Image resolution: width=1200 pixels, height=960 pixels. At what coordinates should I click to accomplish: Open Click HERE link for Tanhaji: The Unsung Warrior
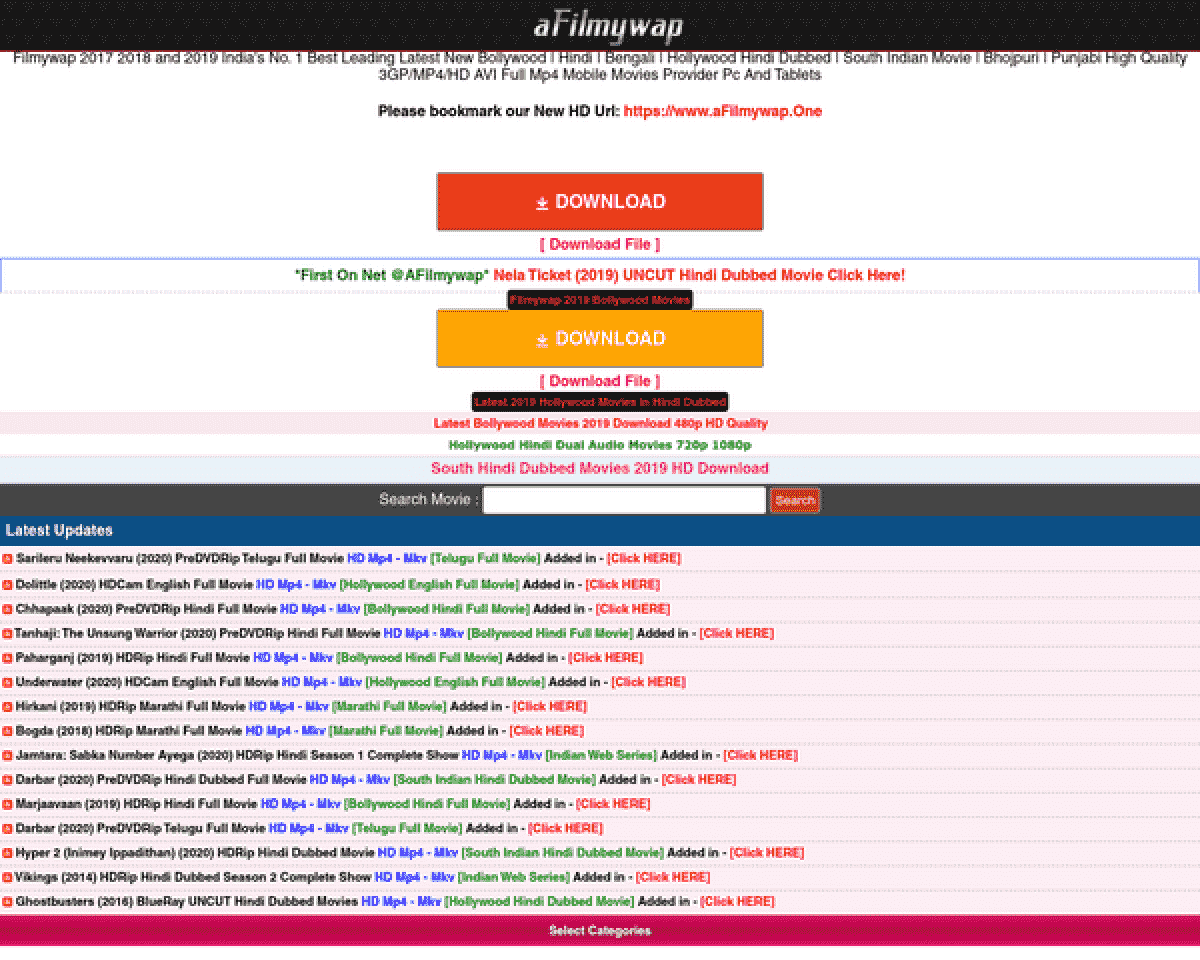pyautogui.click(x=736, y=633)
